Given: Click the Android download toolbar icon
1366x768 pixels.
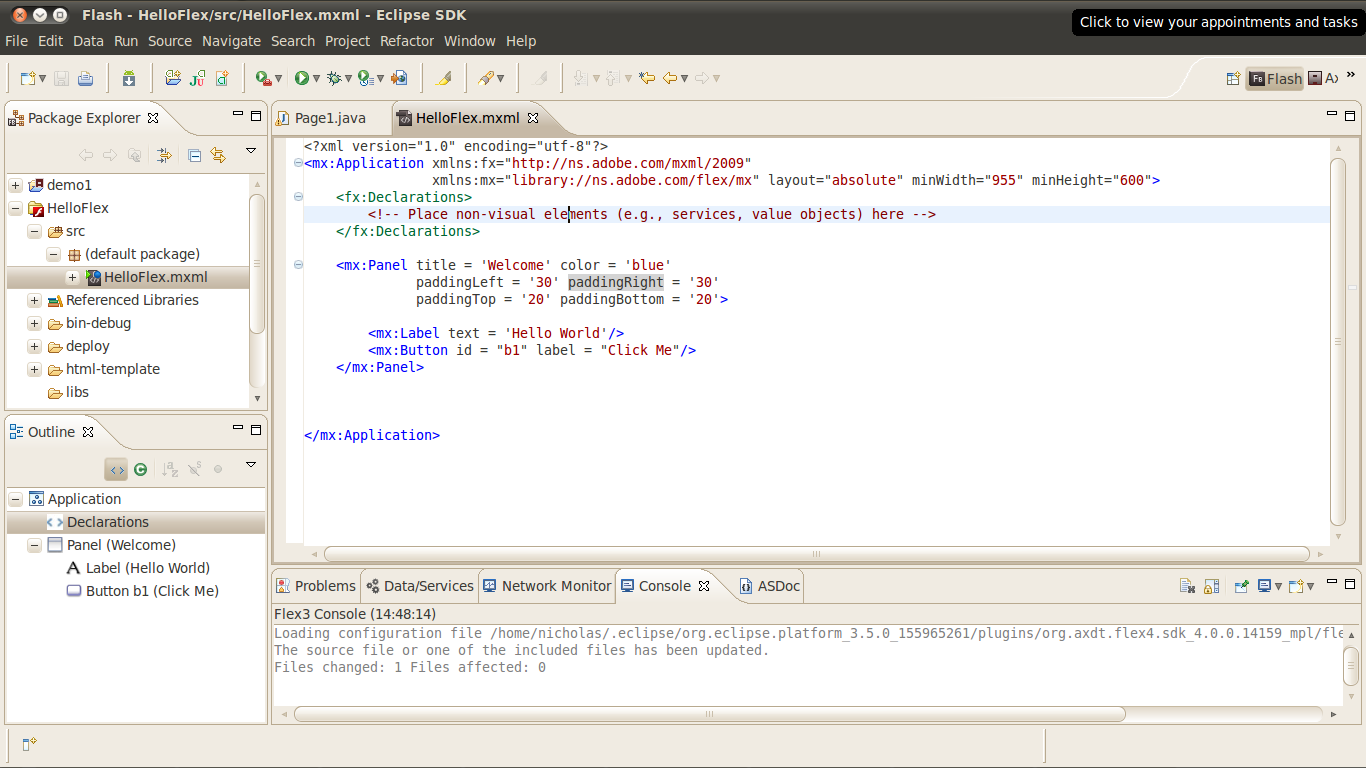Looking at the screenshot, I should tap(129, 78).
